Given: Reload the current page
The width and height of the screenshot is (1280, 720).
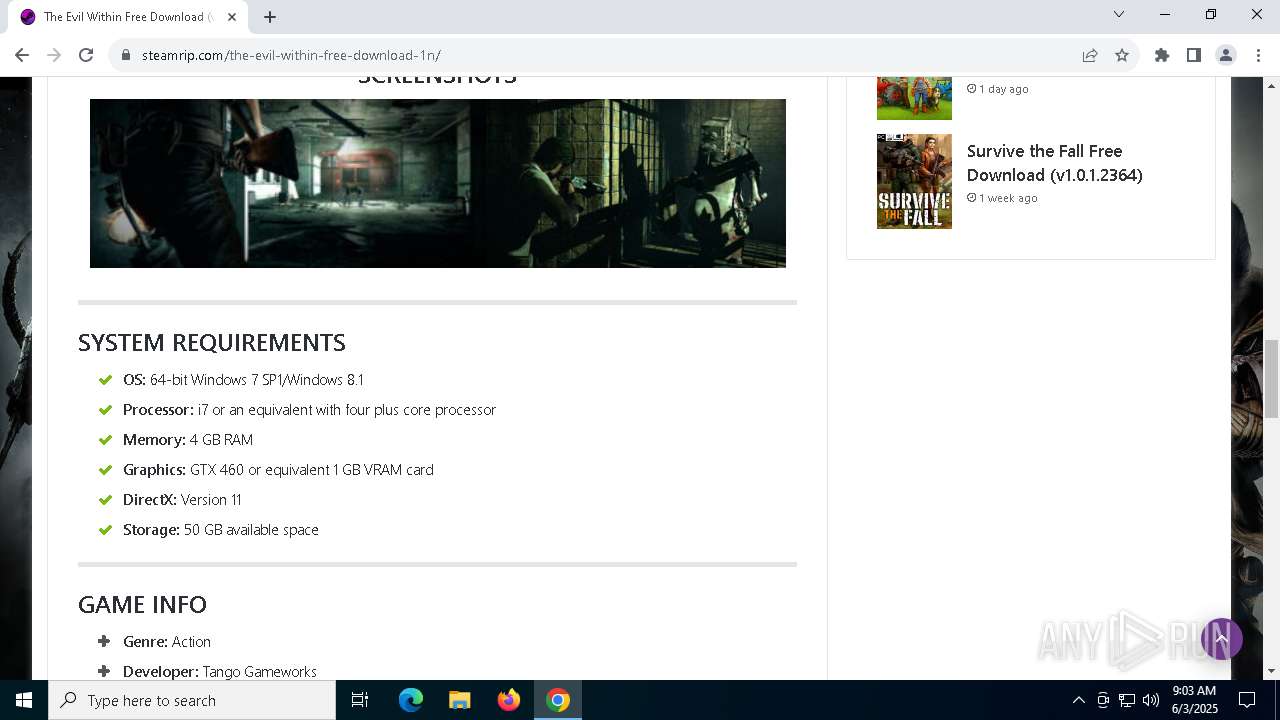Looking at the screenshot, I should 86,55.
